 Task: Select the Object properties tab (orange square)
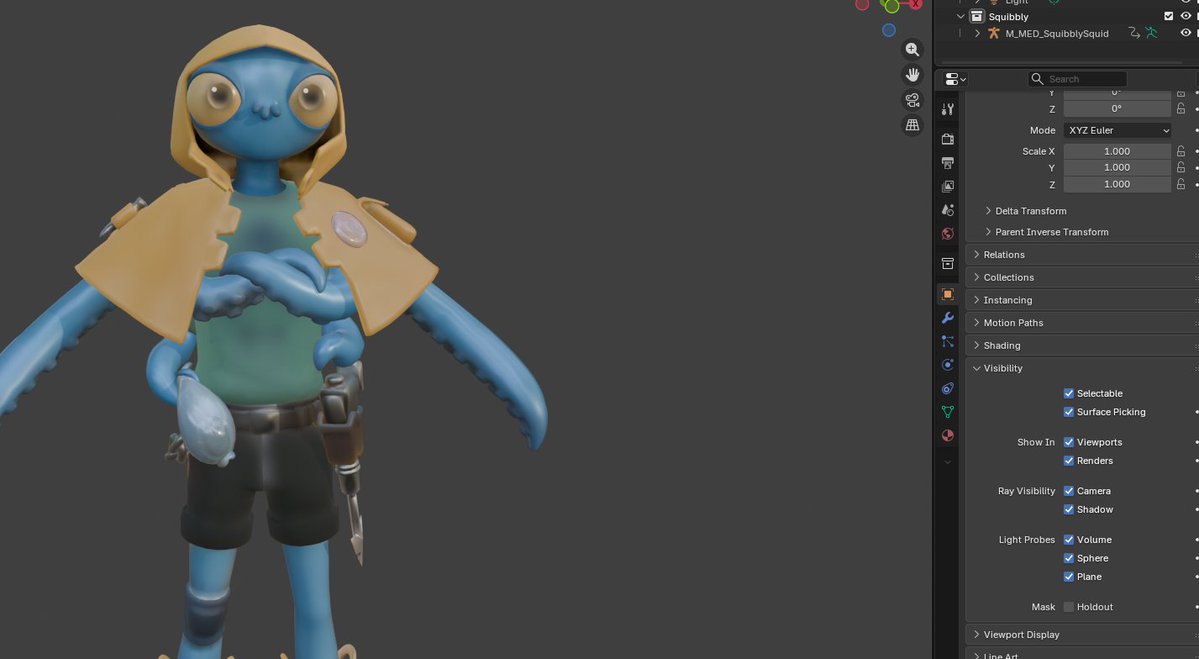pyautogui.click(x=947, y=294)
